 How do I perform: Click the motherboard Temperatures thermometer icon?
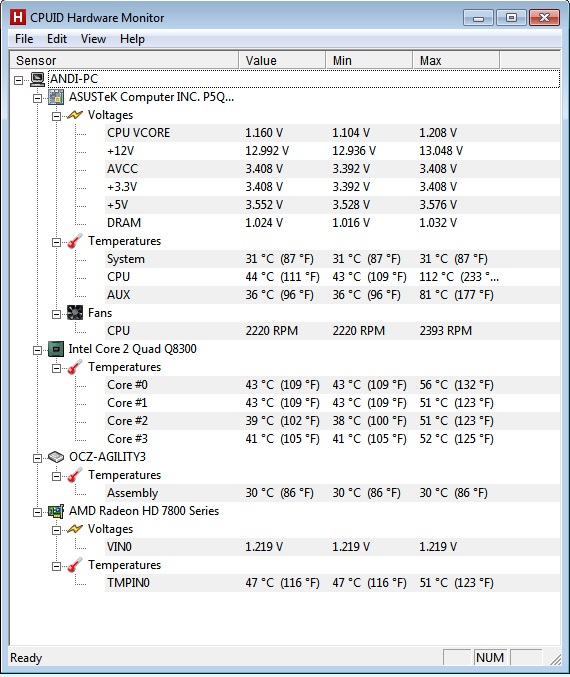pyautogui.click(x=75, y=241)
